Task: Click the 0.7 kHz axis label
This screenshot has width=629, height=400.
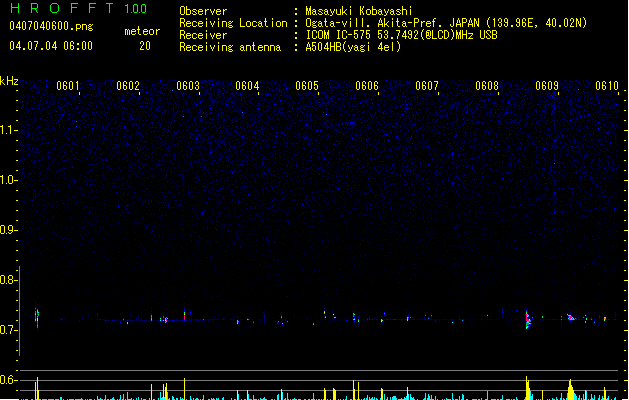Action: pyautogui.click(x=7, y=330)
